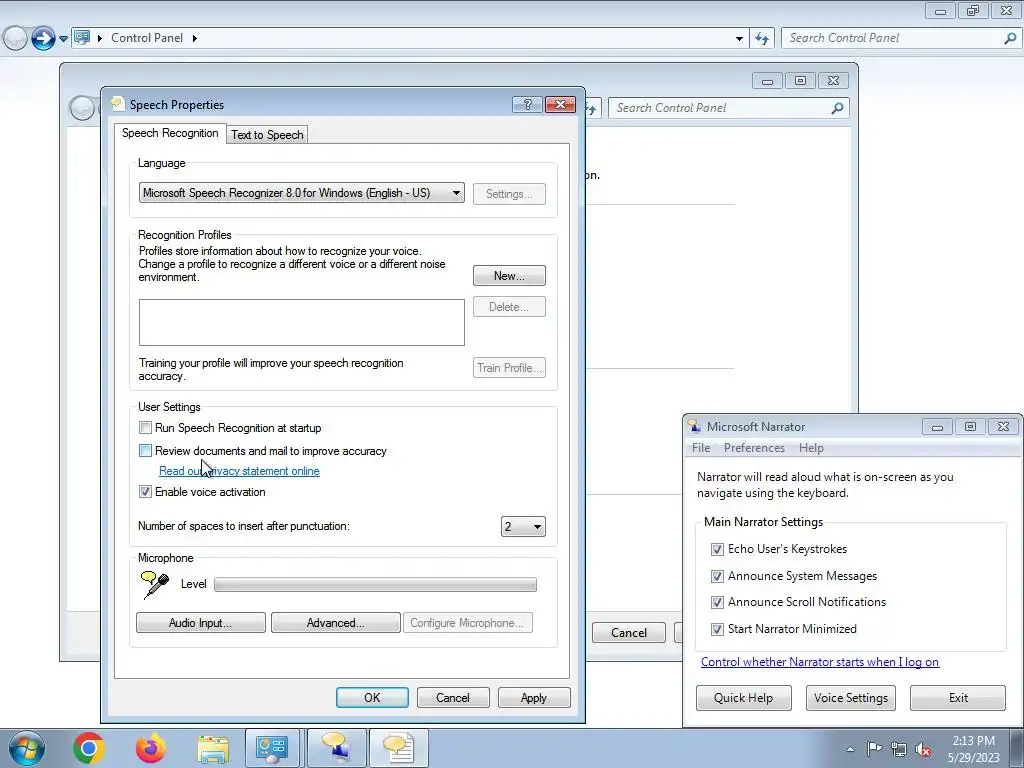The height and width of the screenshot is (768, 1024).
Task: Toggle Announce System Messages checkbox
Action: point(717,576)
